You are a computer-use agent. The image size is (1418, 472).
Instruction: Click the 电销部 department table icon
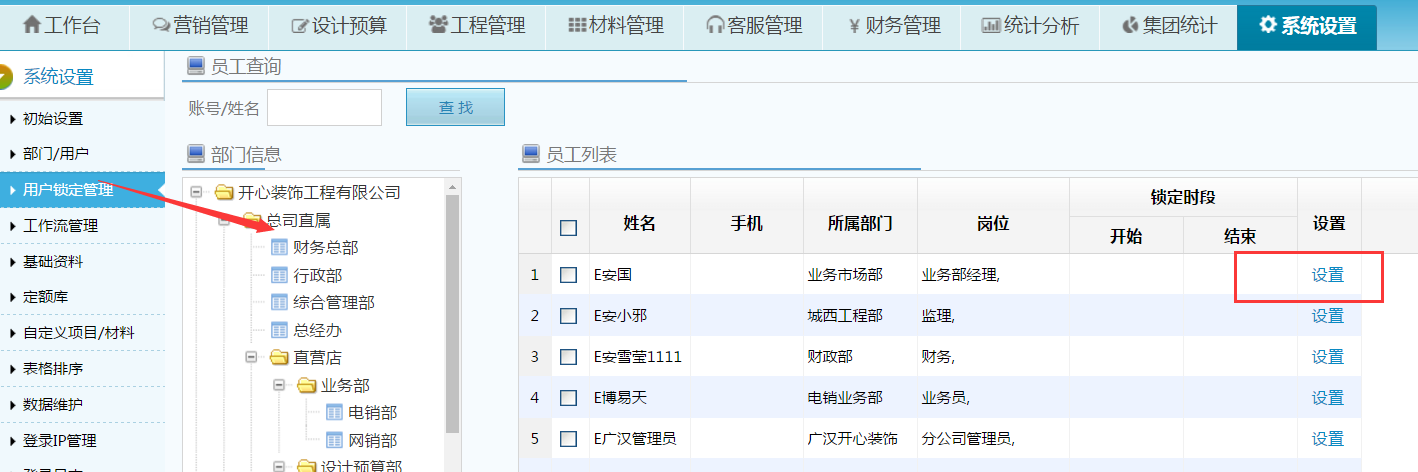[x=335, y=412]
